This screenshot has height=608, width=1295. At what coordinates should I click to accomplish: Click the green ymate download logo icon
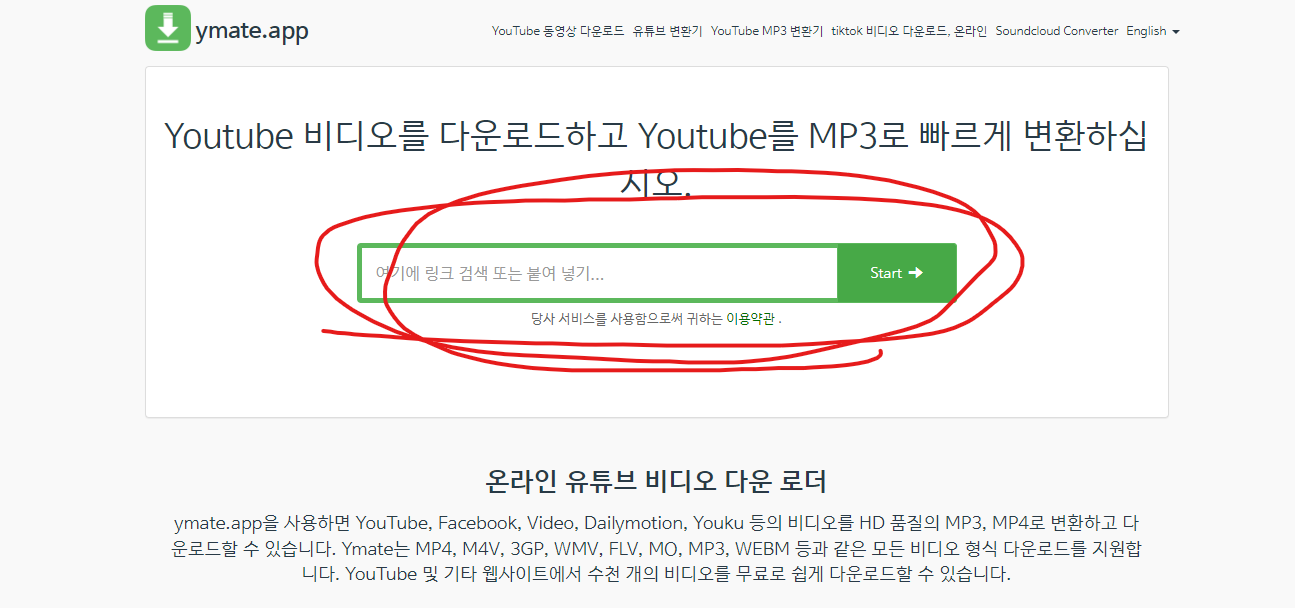tap(168, 28)
